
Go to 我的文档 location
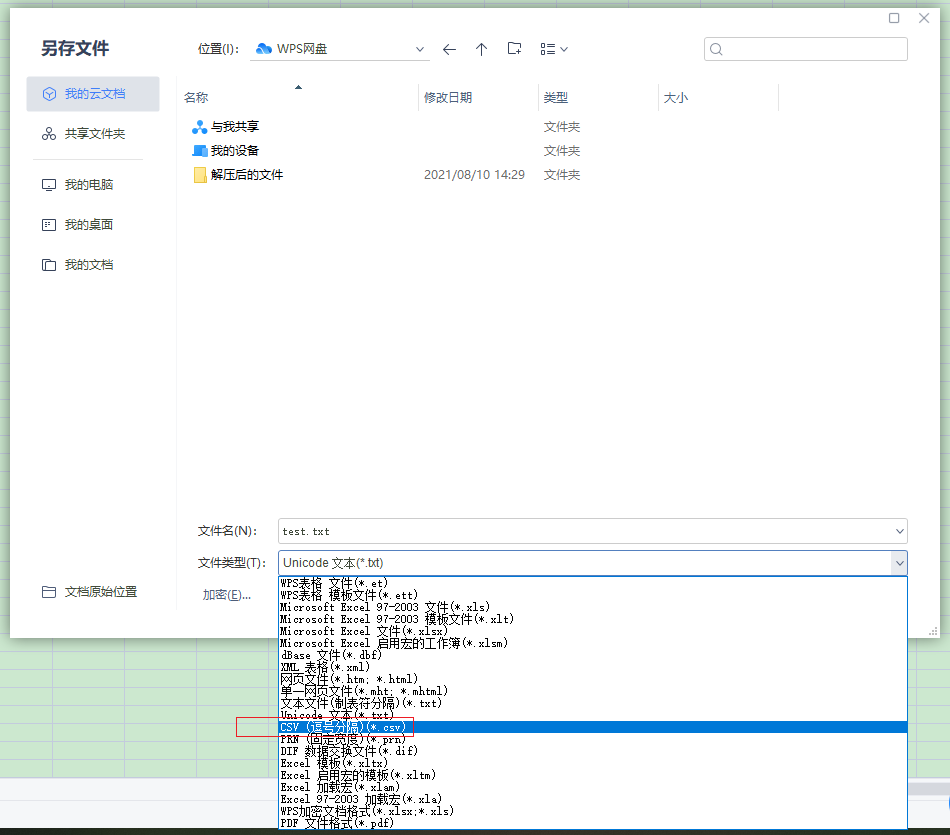93,265
